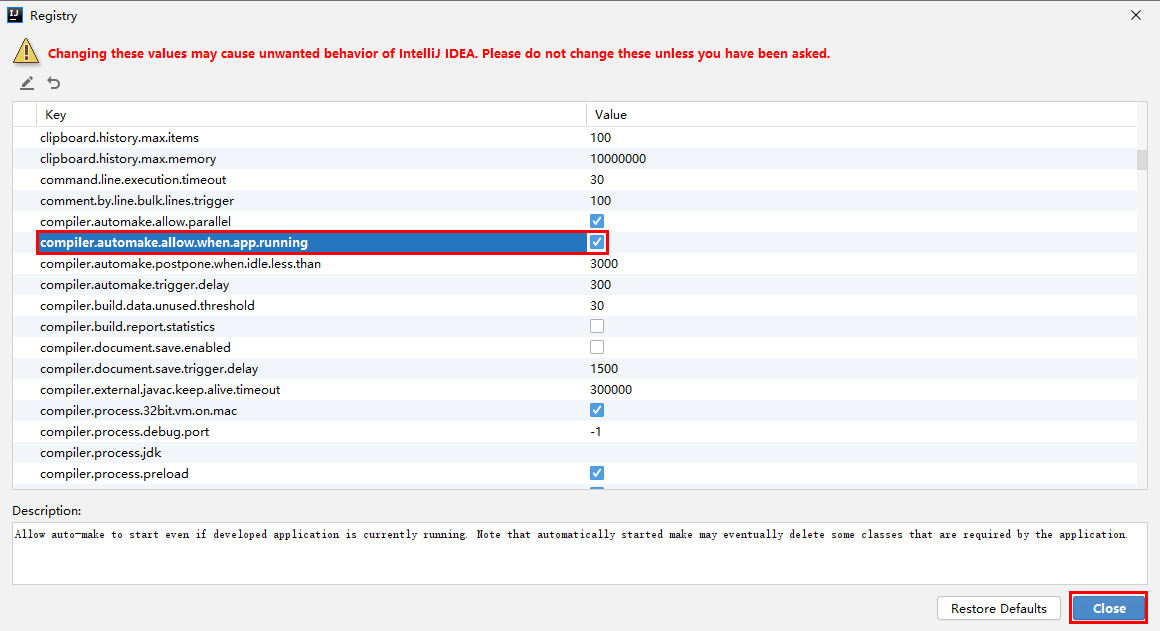Click the vertical scrollbar thumb

click(x=1141, y=160)
